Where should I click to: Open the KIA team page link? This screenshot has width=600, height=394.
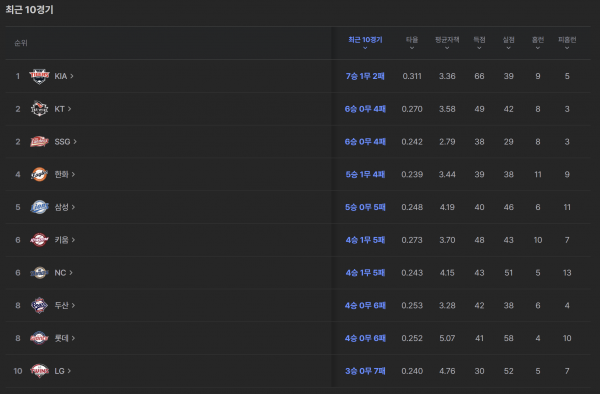tap(64, 76)
